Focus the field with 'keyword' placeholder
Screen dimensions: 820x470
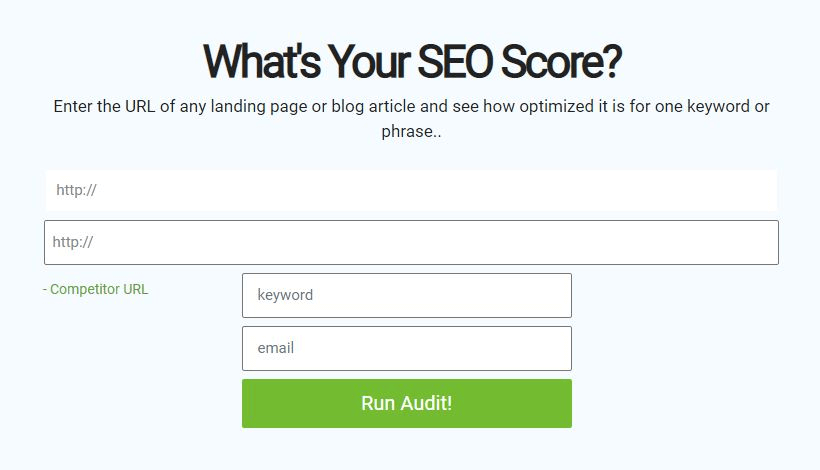(406, 295)
